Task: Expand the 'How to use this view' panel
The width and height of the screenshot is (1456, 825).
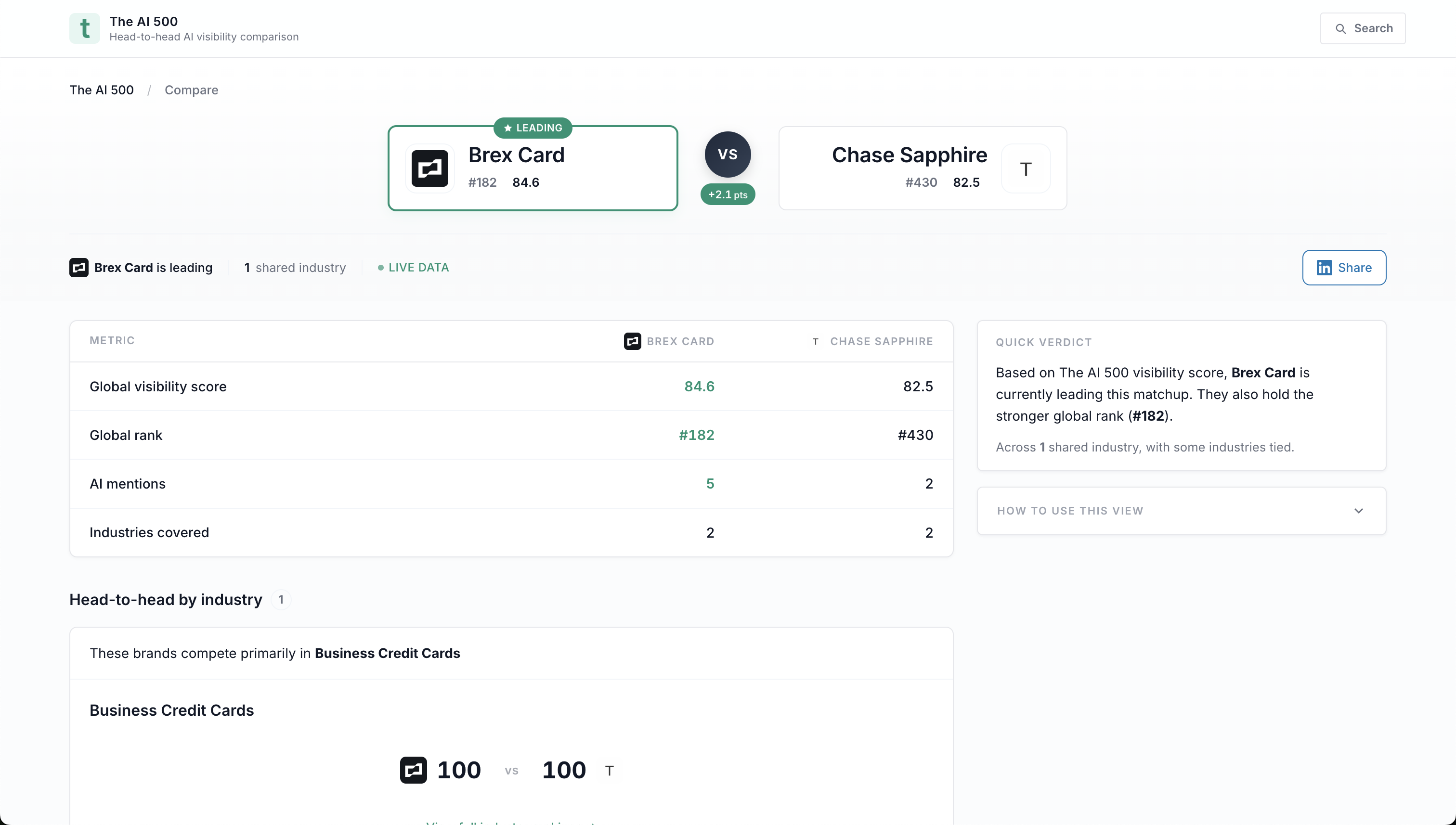Action: [1070, 511]
